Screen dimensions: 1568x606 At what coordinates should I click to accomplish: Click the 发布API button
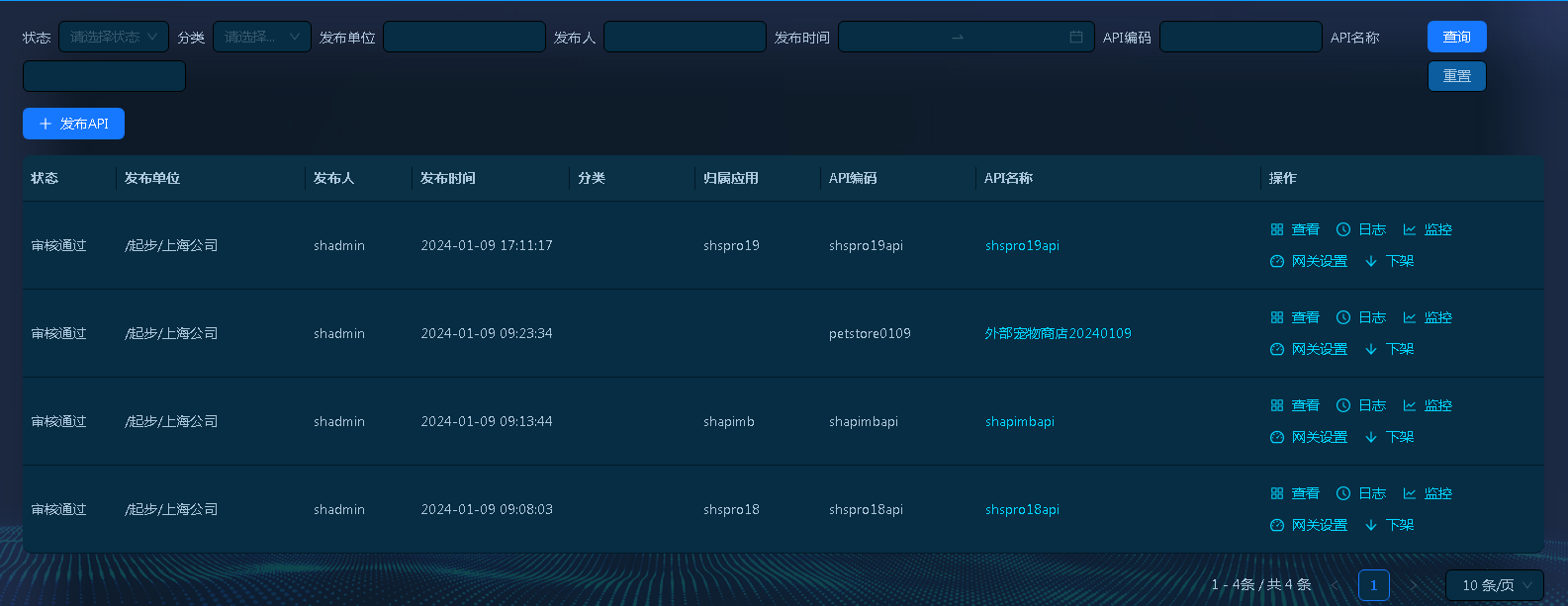click(73, 124)
